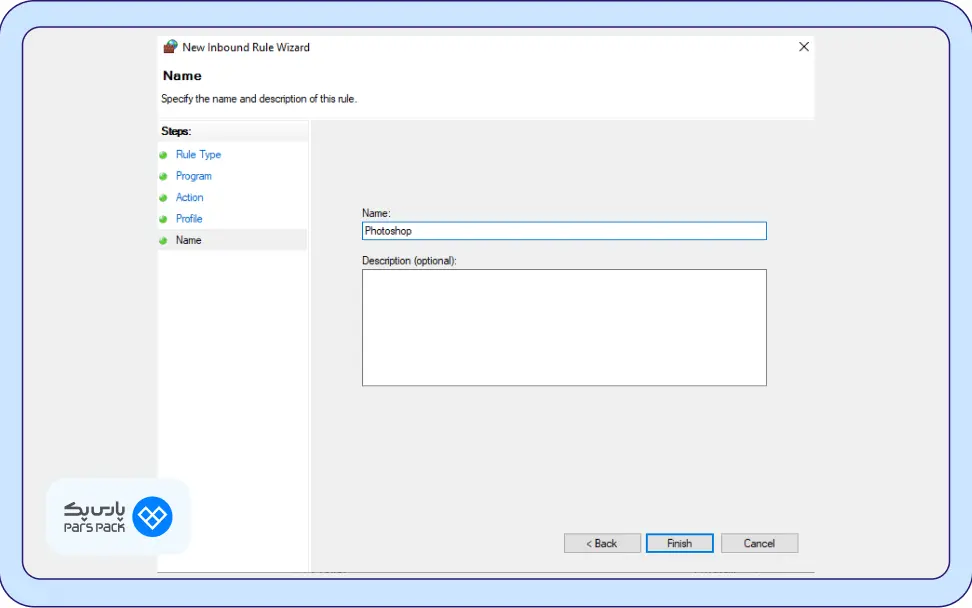The image size is (972, 608).
Task: Click the Pars Pack logo
Action: (x=118, y=517)
